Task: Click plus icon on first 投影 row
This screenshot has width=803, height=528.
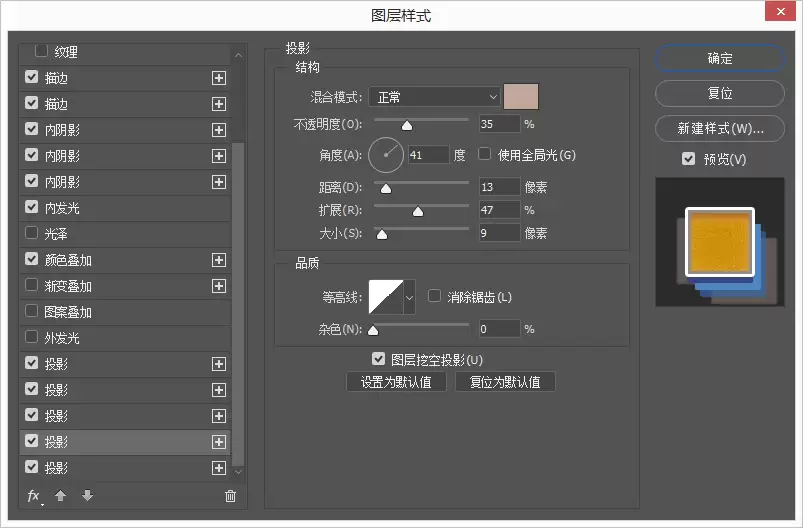Action: coord(219,364)
